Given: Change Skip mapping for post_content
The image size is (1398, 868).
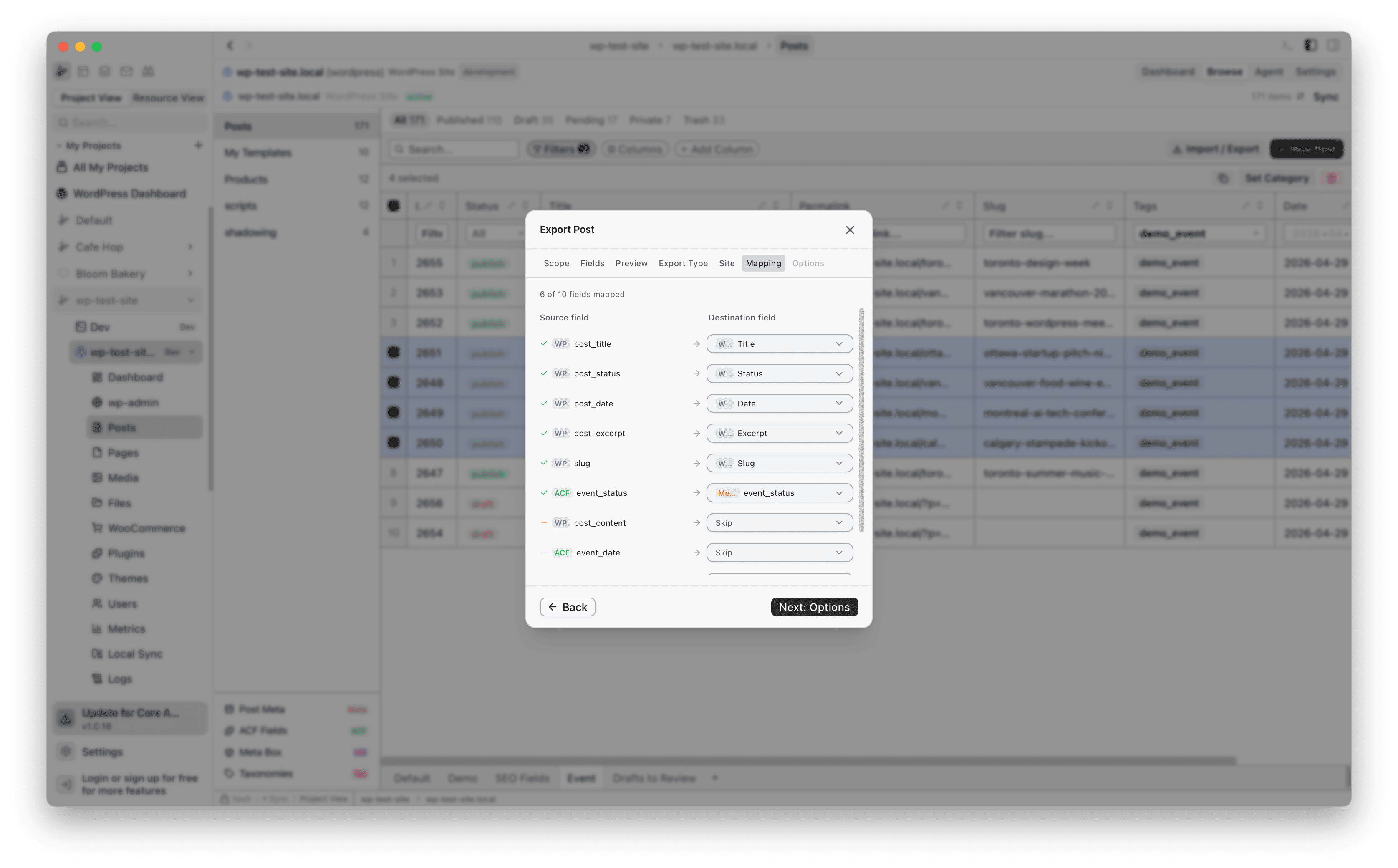Looking at the screenshot, I should pos(779,523).
